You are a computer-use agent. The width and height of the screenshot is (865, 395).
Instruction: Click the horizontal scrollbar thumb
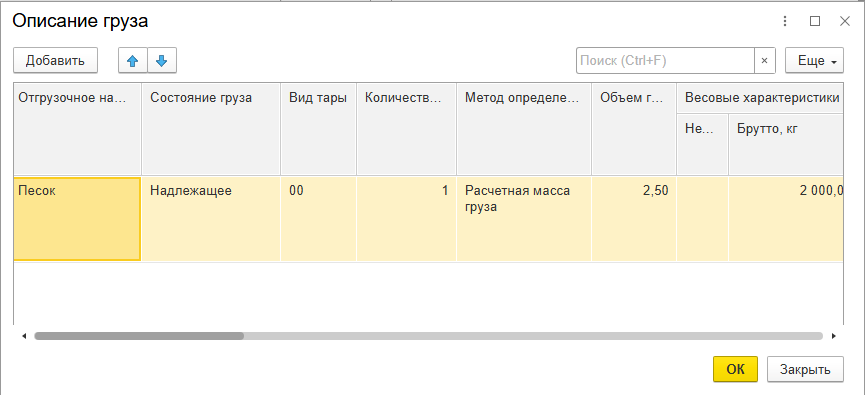(139, 335)
